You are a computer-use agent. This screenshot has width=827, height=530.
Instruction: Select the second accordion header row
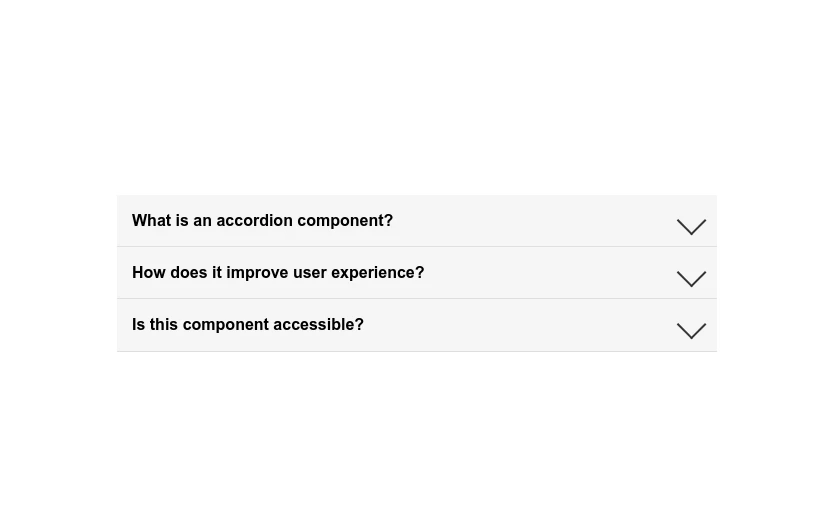(416, 273)
